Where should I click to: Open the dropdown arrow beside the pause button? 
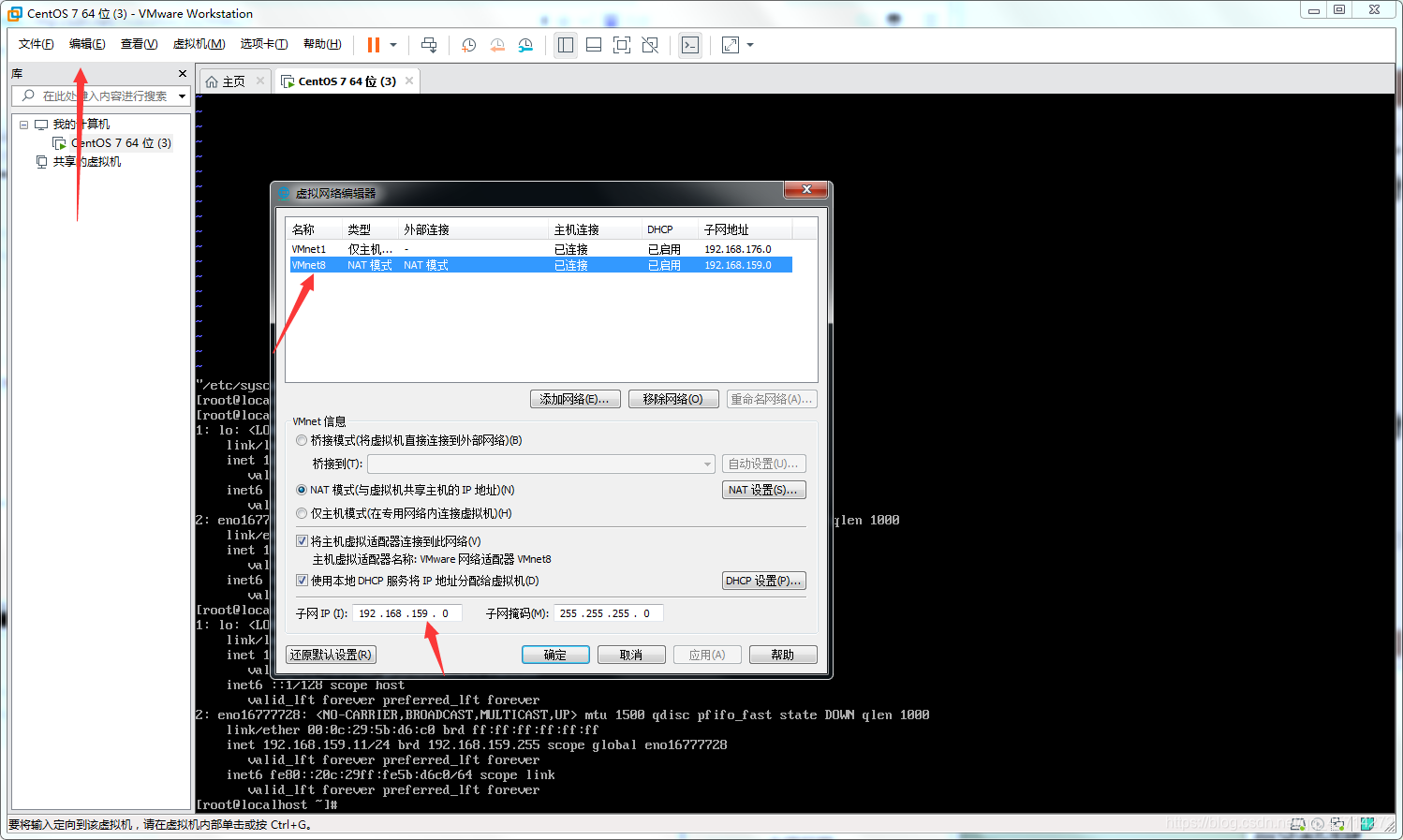pos(393,45)
